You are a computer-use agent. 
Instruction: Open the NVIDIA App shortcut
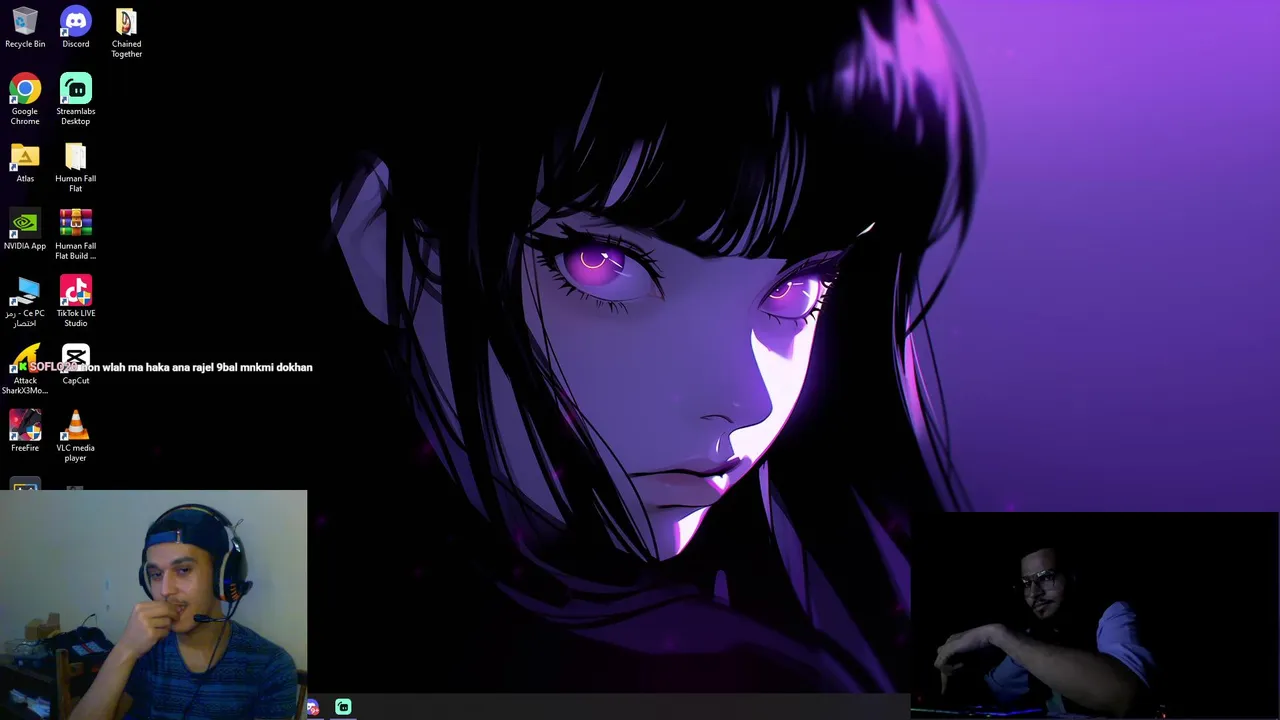click(x=25, y=230)
